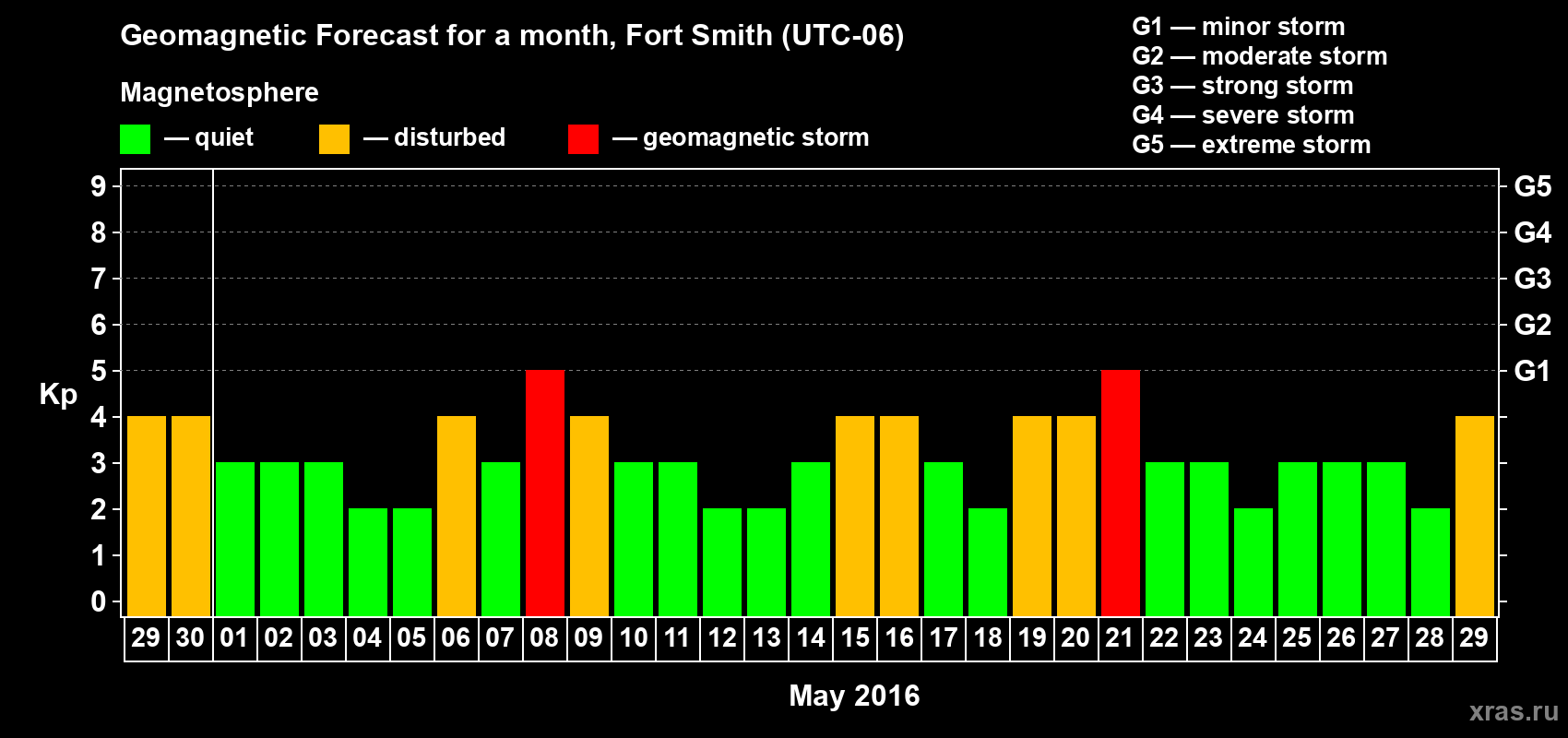Click the Geomagnetic Forecast title text
This screenshot has width=1568, height=738.
pos(512,36)
